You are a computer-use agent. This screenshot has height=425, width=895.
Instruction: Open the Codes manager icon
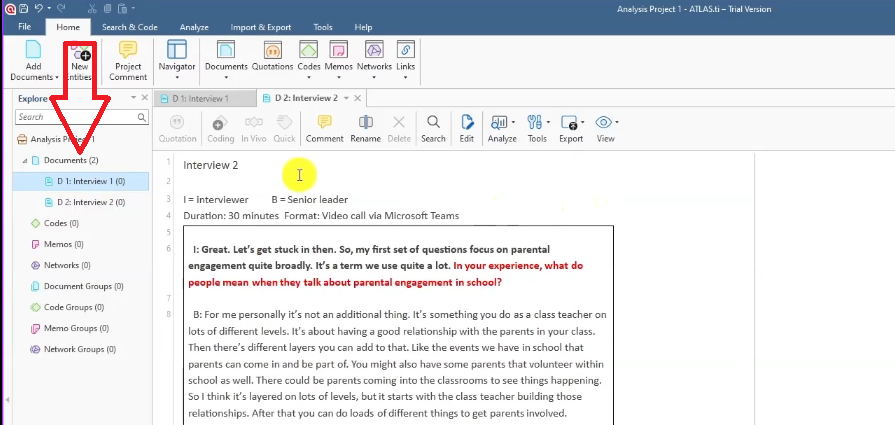pos(308,52)
